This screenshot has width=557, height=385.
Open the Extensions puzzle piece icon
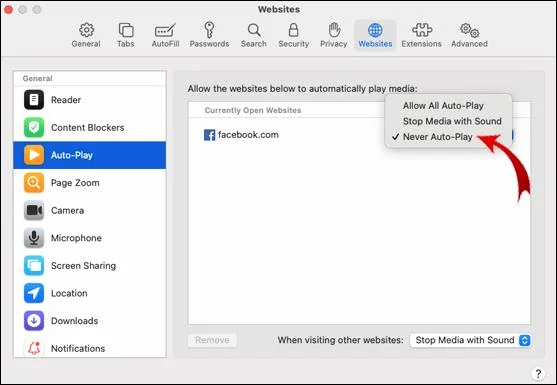point(422,30)
